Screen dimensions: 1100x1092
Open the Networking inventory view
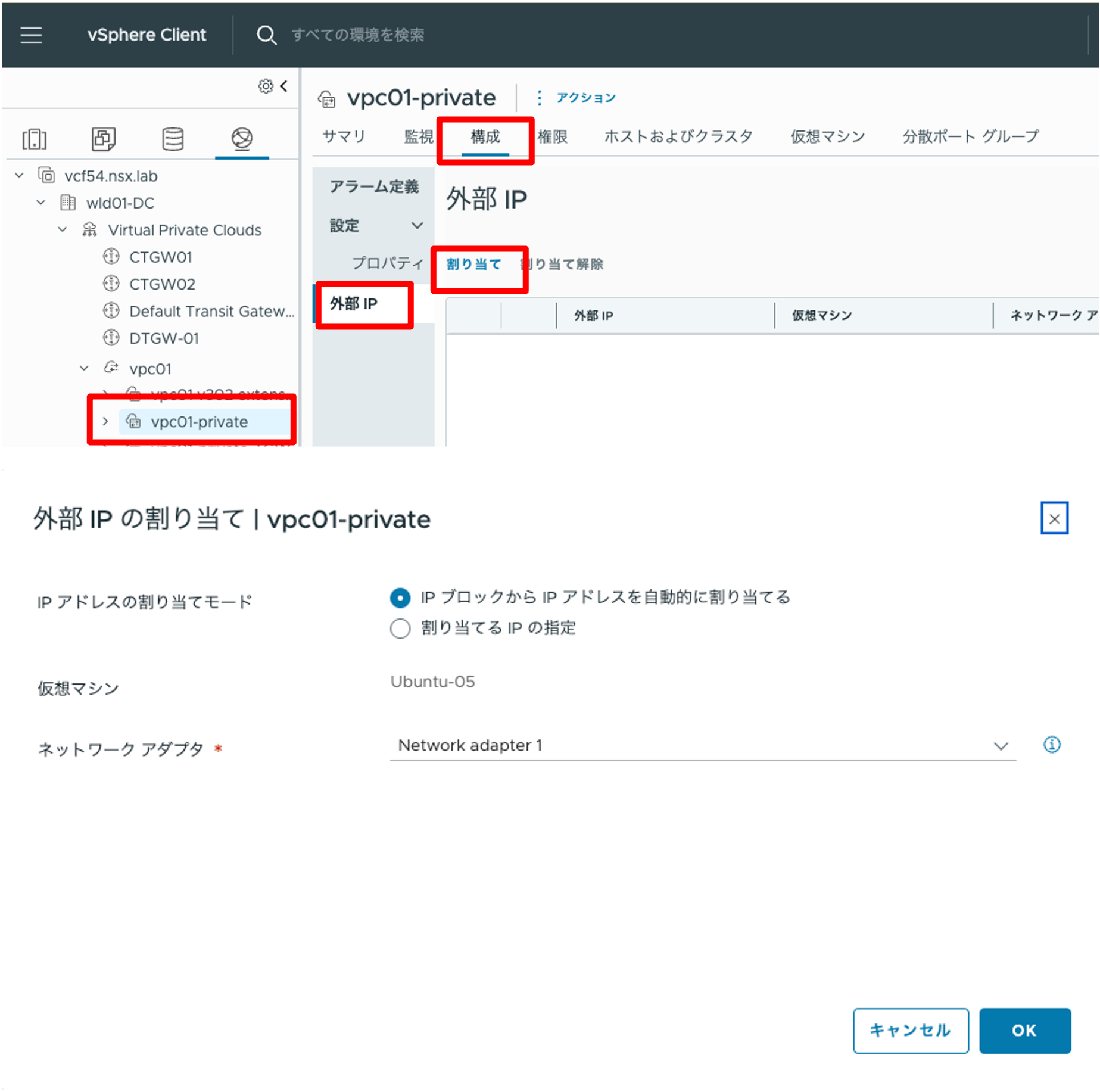click(242, 139)
